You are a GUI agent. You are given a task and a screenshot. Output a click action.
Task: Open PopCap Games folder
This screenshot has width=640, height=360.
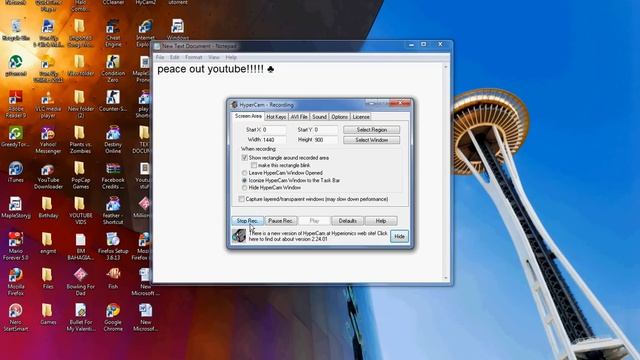click(80, 175)
